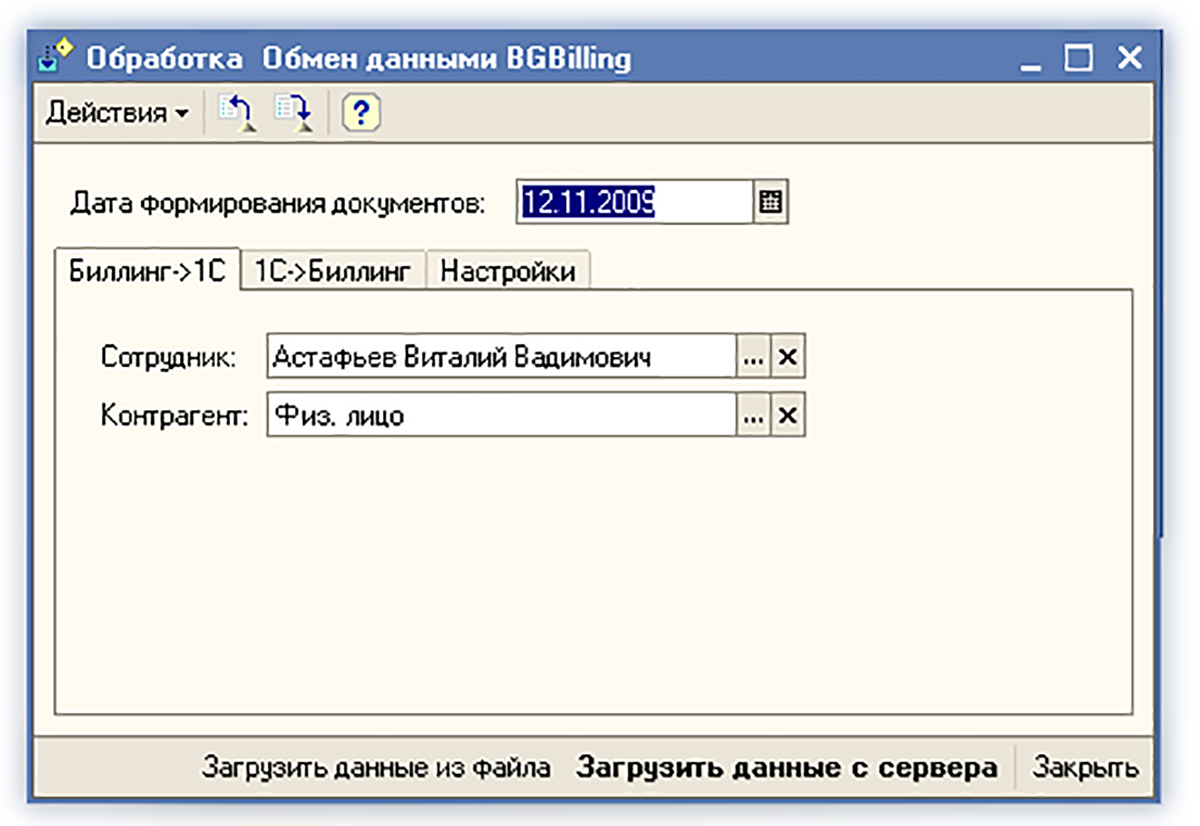Click the restore saved values toolbar icon
The image size is (1200, 826).
236,113
